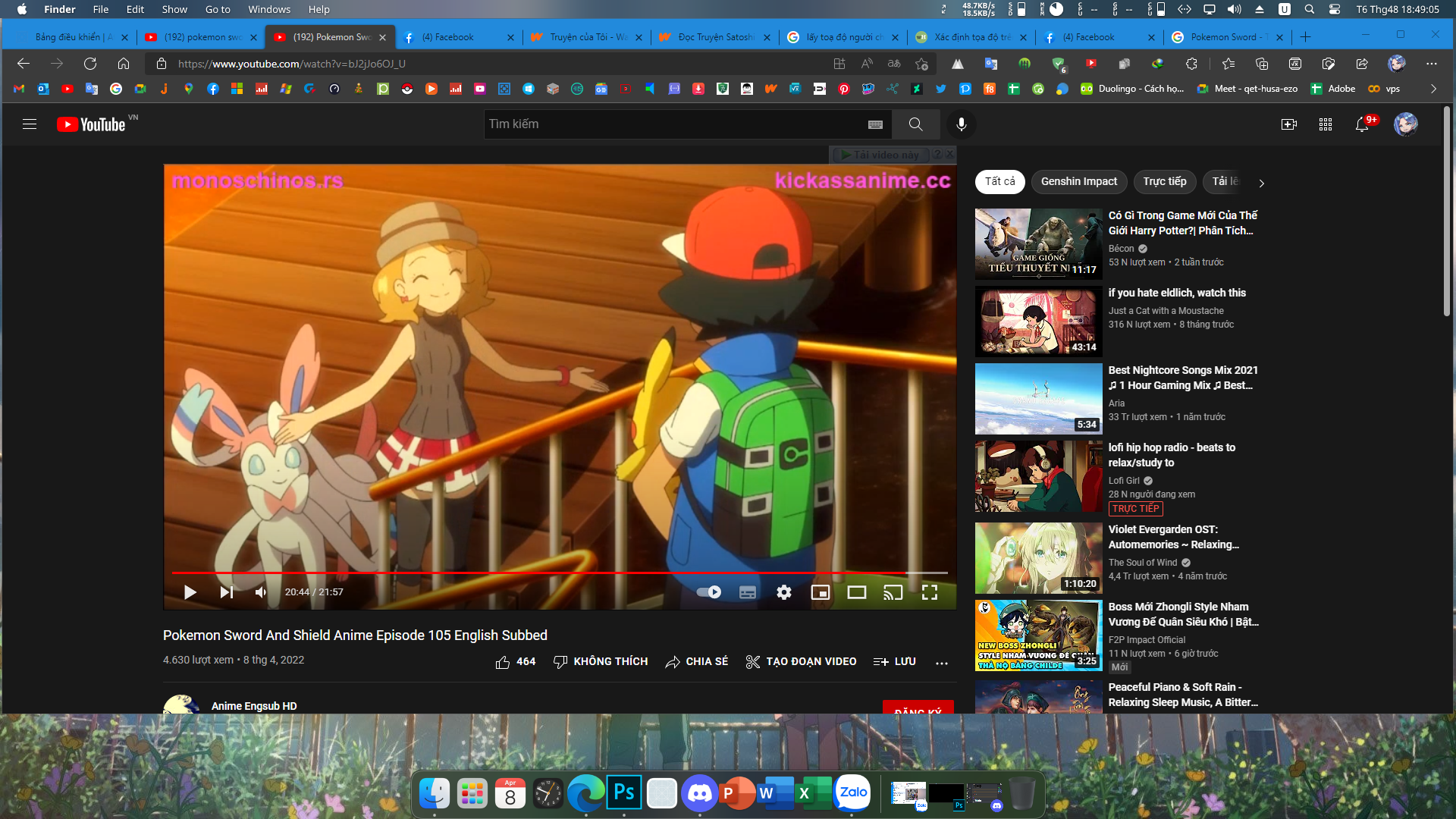Viewport: 1456px width, 819px height.
Task: Toggle subtitles in the player
Action: pyautogui.click(x=748, y=592)
